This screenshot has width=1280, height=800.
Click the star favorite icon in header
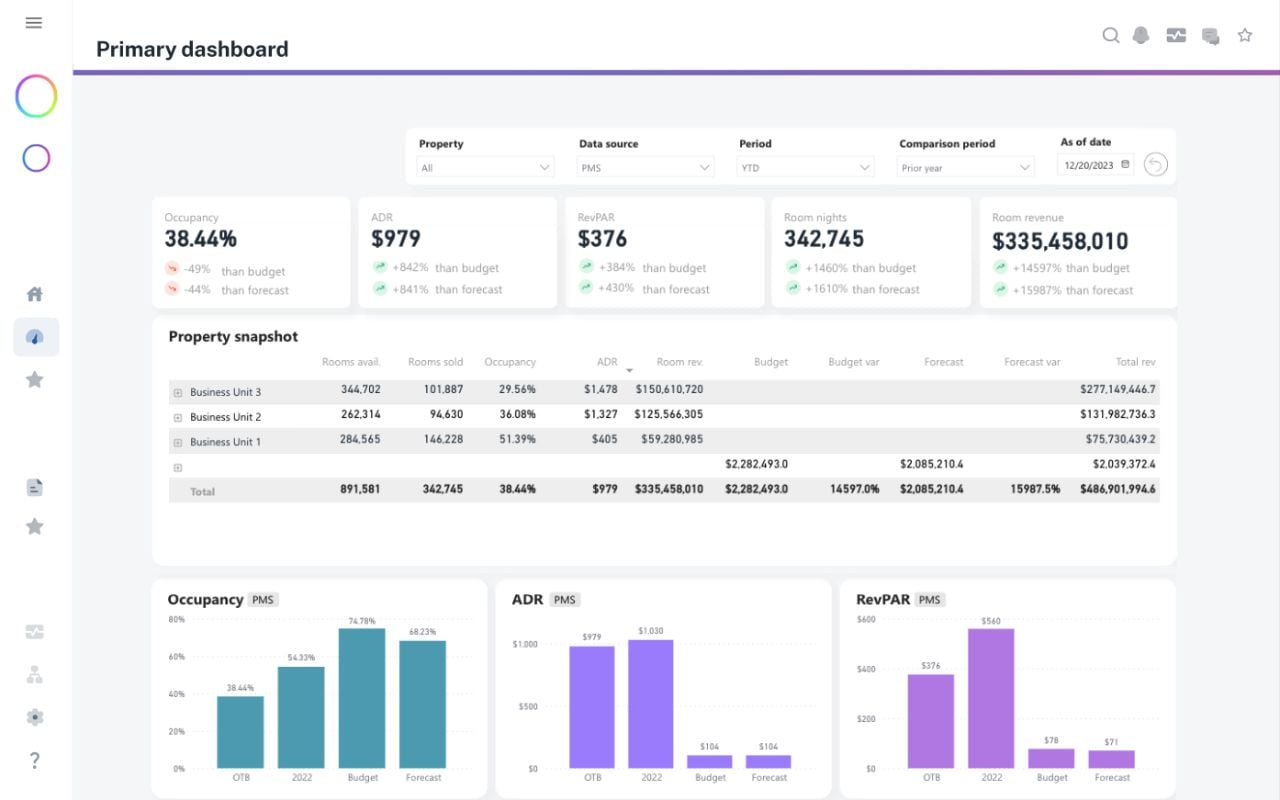1245,36
